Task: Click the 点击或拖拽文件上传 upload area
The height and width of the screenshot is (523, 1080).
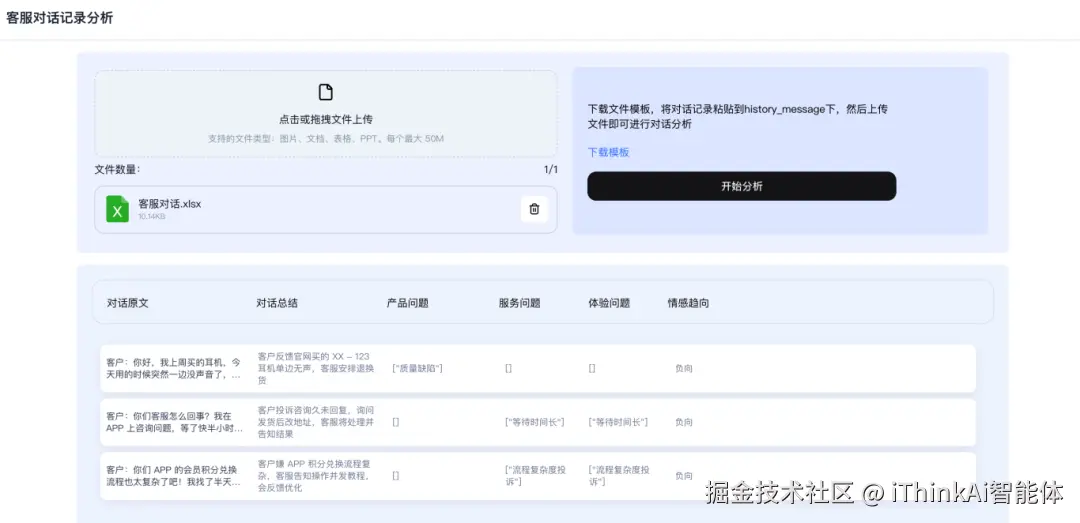Action: (x=326, y=114)
